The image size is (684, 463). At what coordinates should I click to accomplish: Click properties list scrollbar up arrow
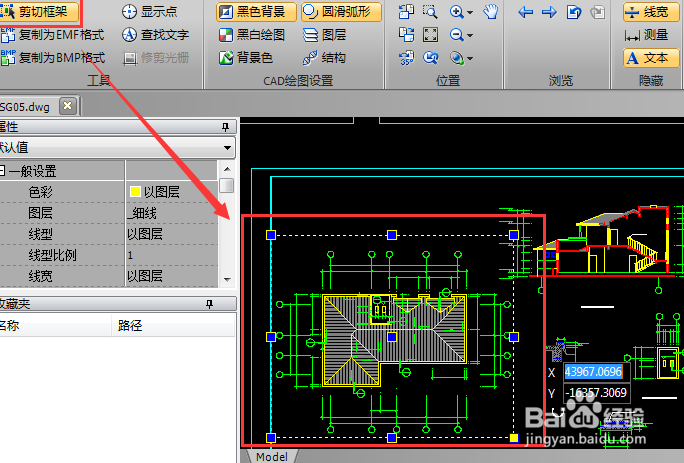pyautogui.click(x=227, y=169)
